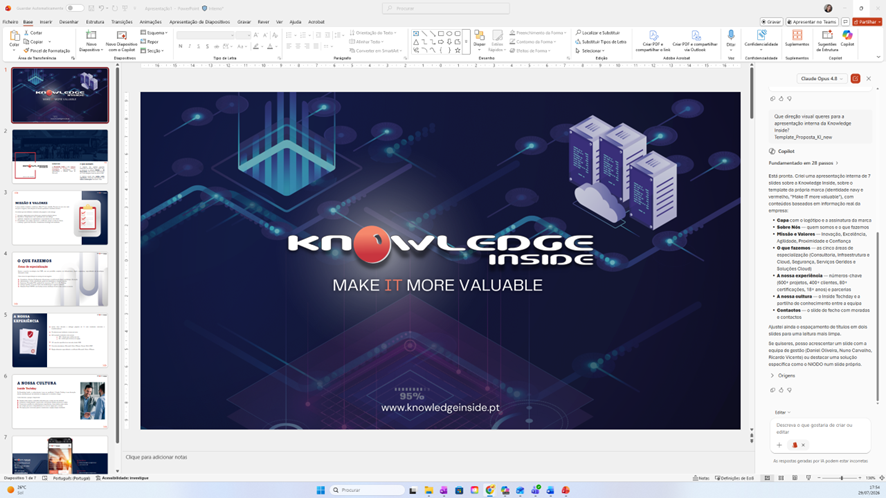The width and height of the screenshot is (886, 498).
Task: Open Apresentação de Diapositivos tab
Action: pos(199,21)
